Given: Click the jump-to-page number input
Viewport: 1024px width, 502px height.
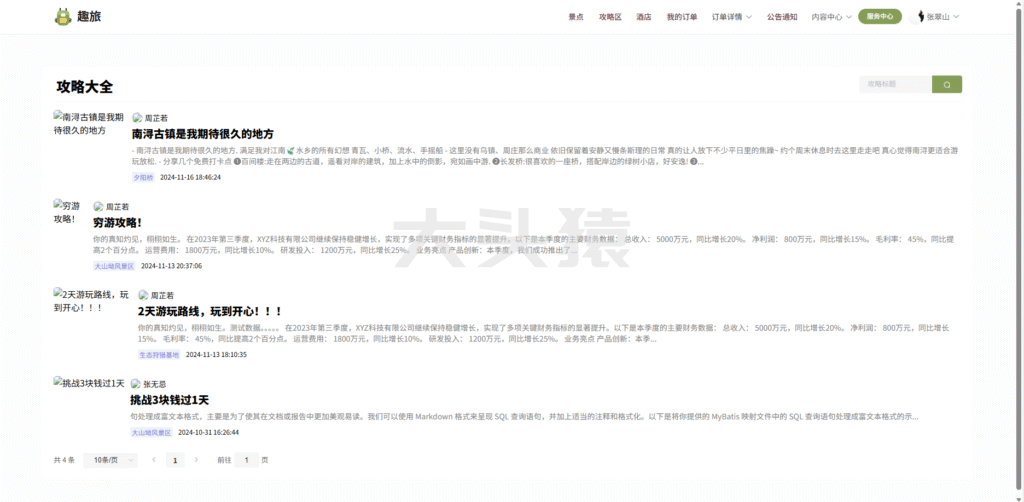Looking at the screenshot, I should pyautogui.click(x=246, y=460).
